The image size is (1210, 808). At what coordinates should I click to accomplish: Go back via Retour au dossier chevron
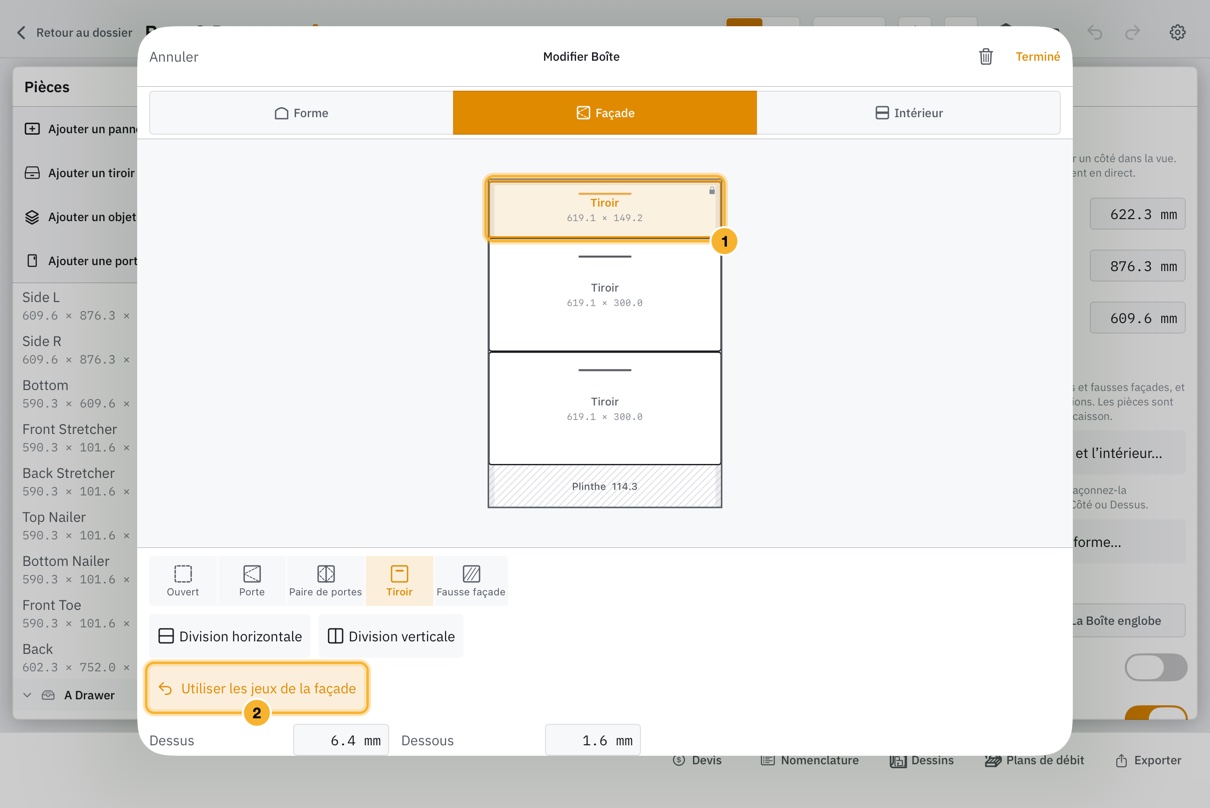click(21, 32)
